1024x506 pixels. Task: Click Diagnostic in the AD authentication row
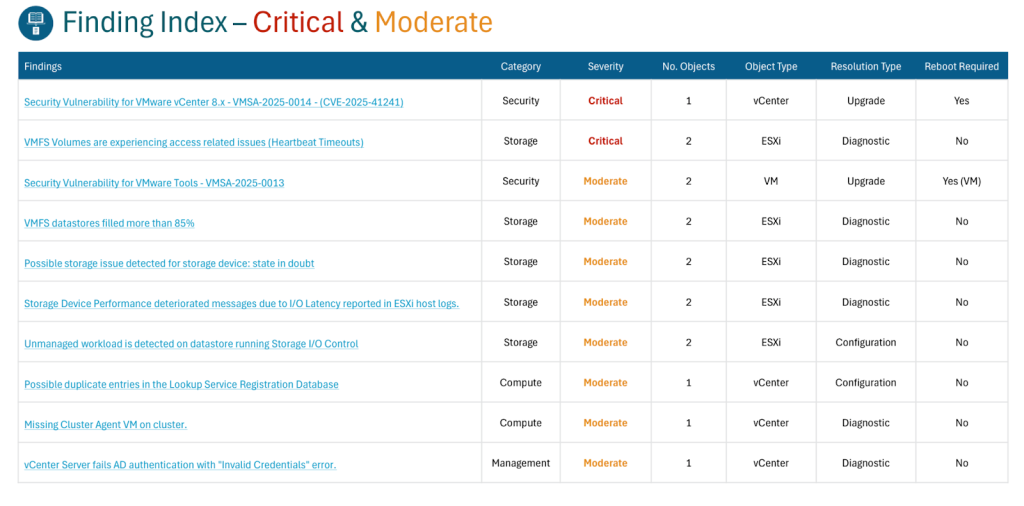click(865, 463)
